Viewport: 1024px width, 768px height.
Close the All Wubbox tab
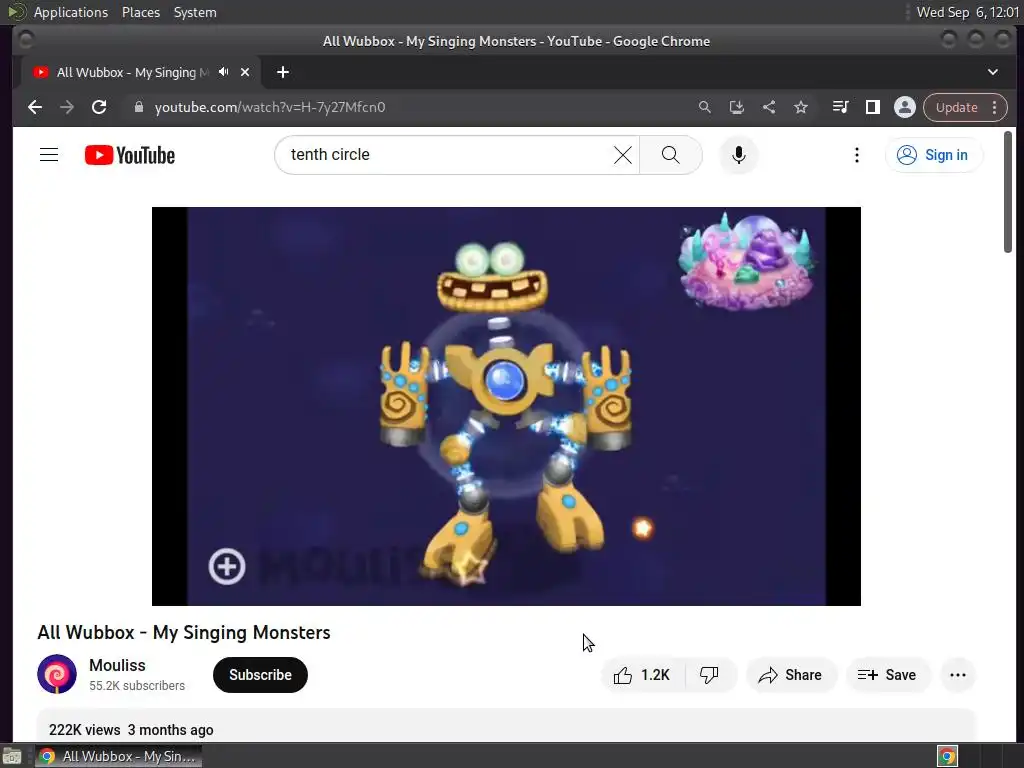click(245, 72)
